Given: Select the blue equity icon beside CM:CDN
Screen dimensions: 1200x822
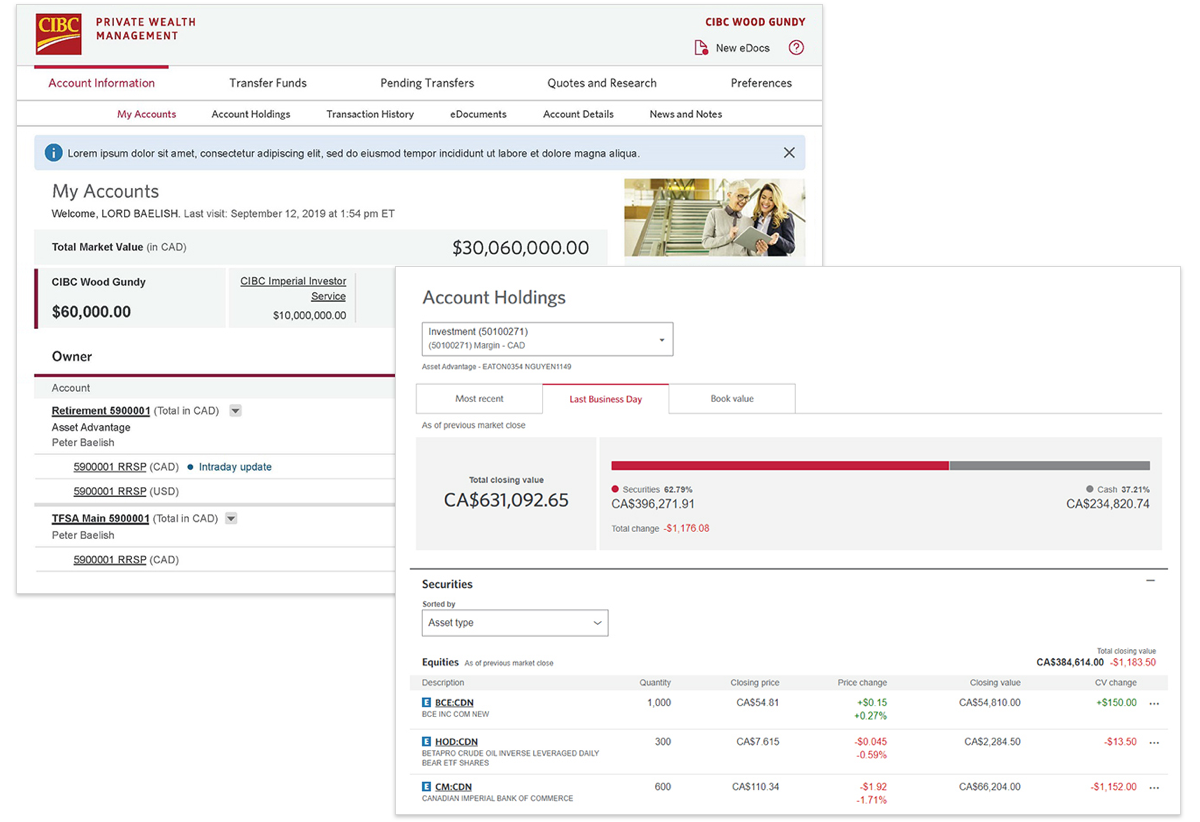Looking at the screenshot, I should tap(425, 787).
